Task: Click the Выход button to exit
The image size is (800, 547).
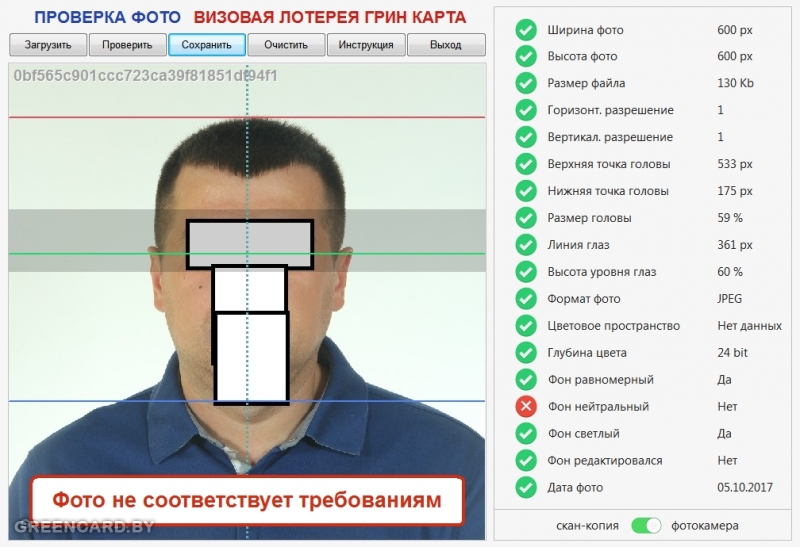Action: [446, 45]
